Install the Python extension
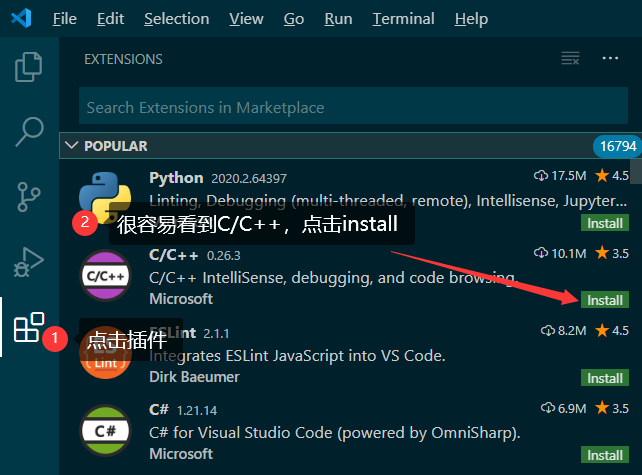The height and width of the screenshot is (475, 642). [605, 223]
